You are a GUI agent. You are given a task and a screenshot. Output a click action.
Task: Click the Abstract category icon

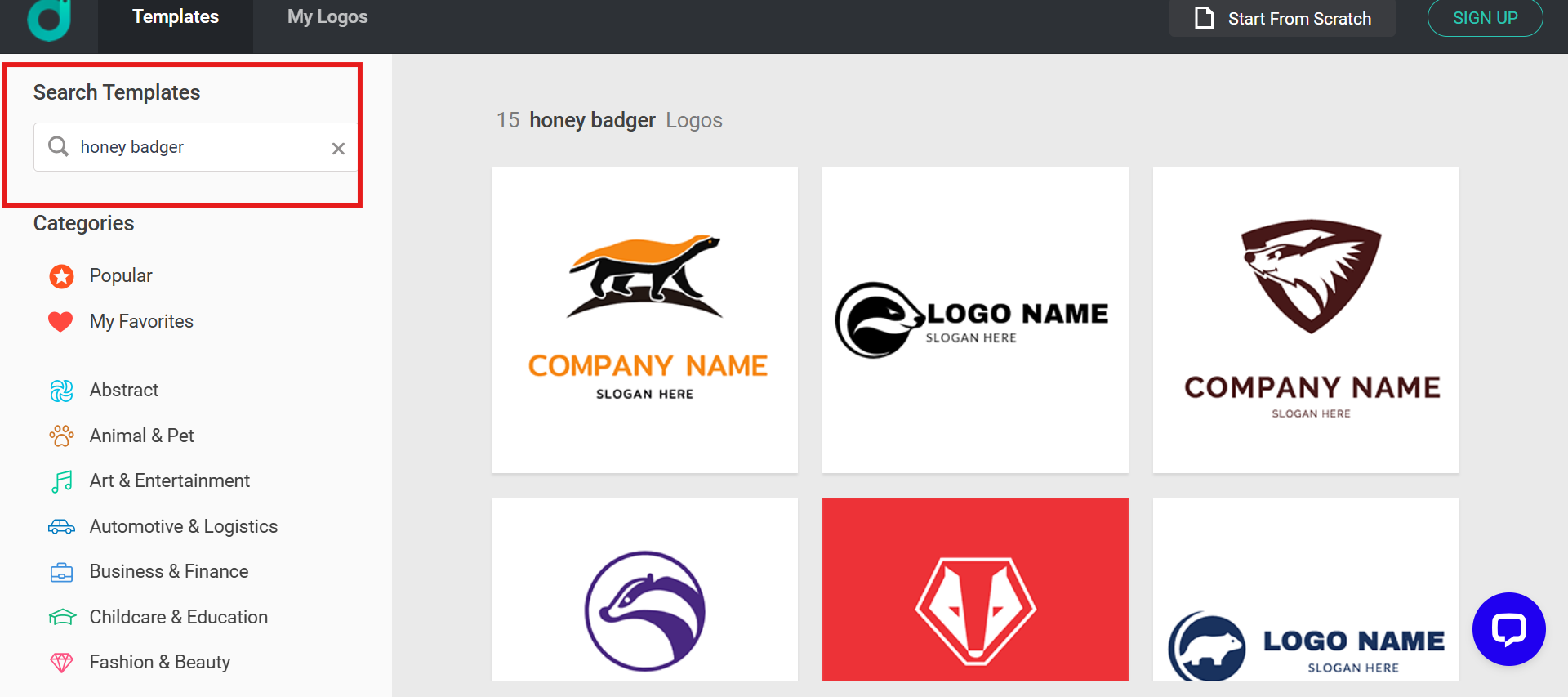[61, 391]
